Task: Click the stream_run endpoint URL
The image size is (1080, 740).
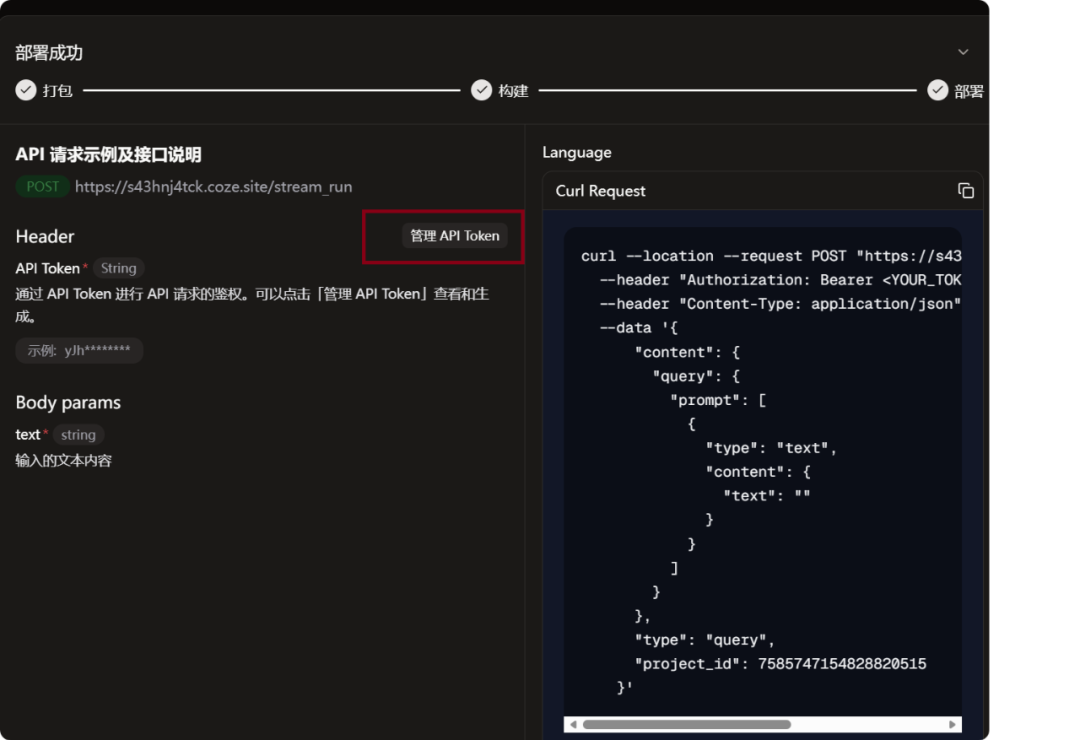Action: [213, 187]
